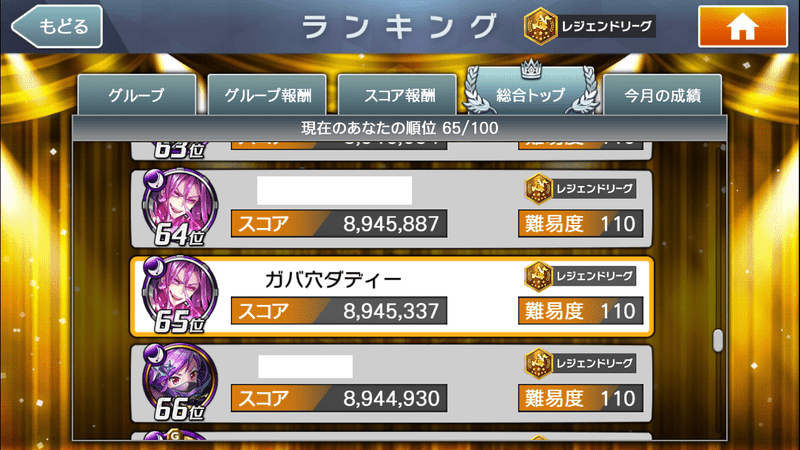This screenshot has height=450, width=800.
Task: Open the グループ報酬 tab
Action: point(267,95)
